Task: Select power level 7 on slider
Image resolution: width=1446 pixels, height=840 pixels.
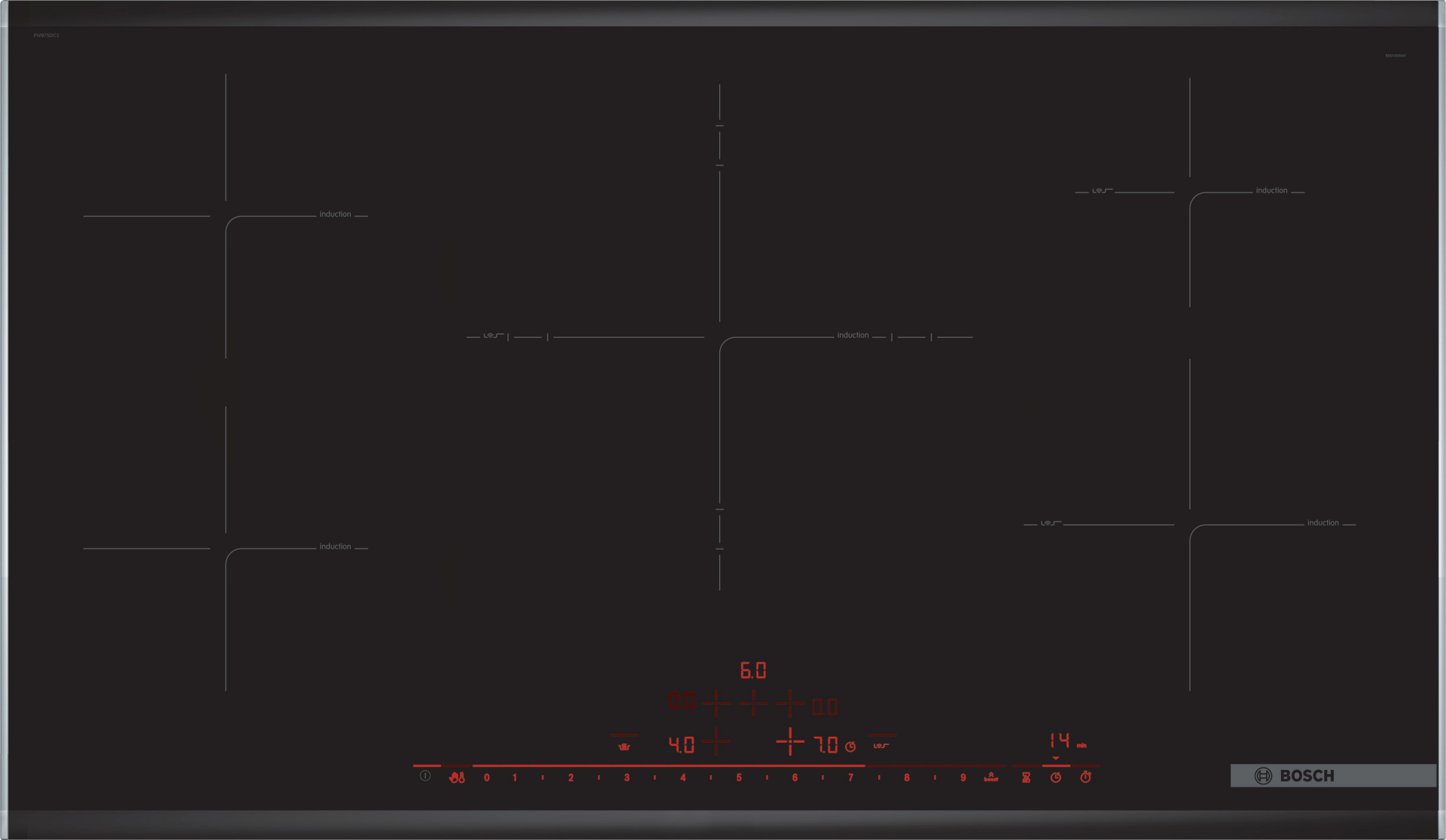Action: tap(850, 778)
